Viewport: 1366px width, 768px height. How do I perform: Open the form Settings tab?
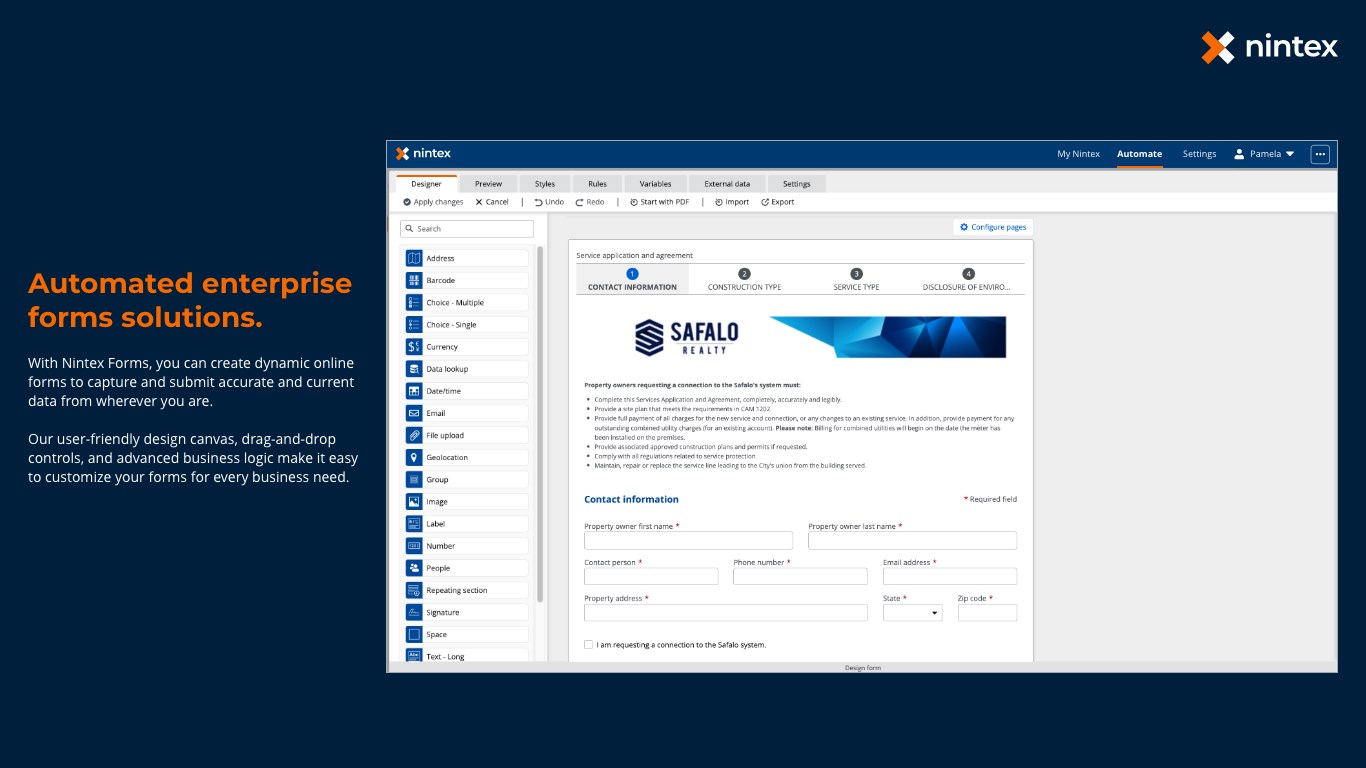[796, 184]
